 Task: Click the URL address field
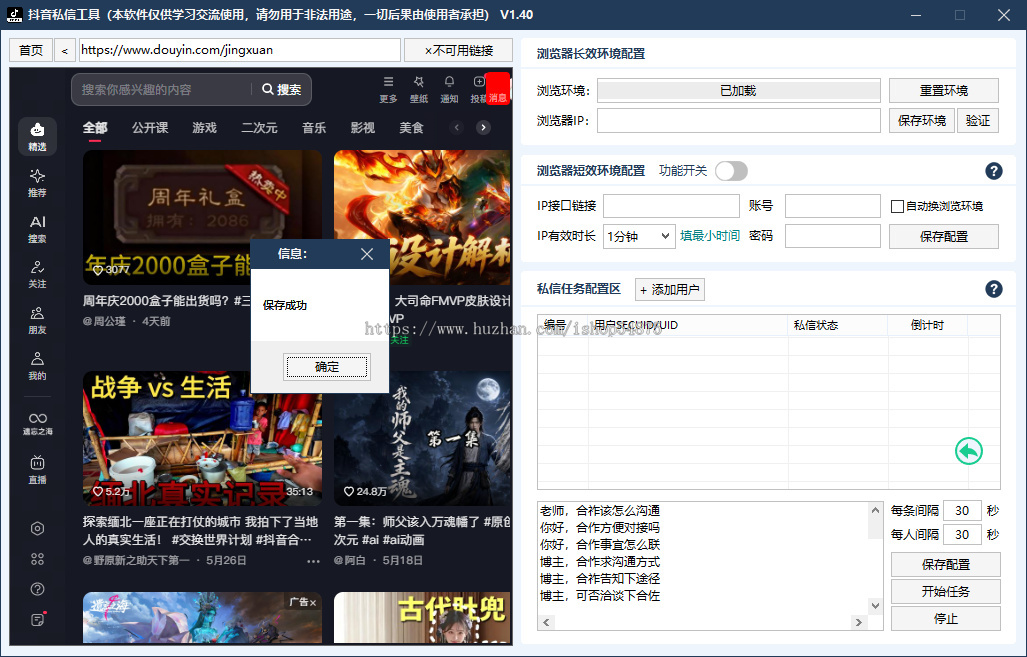click(240, 50)
